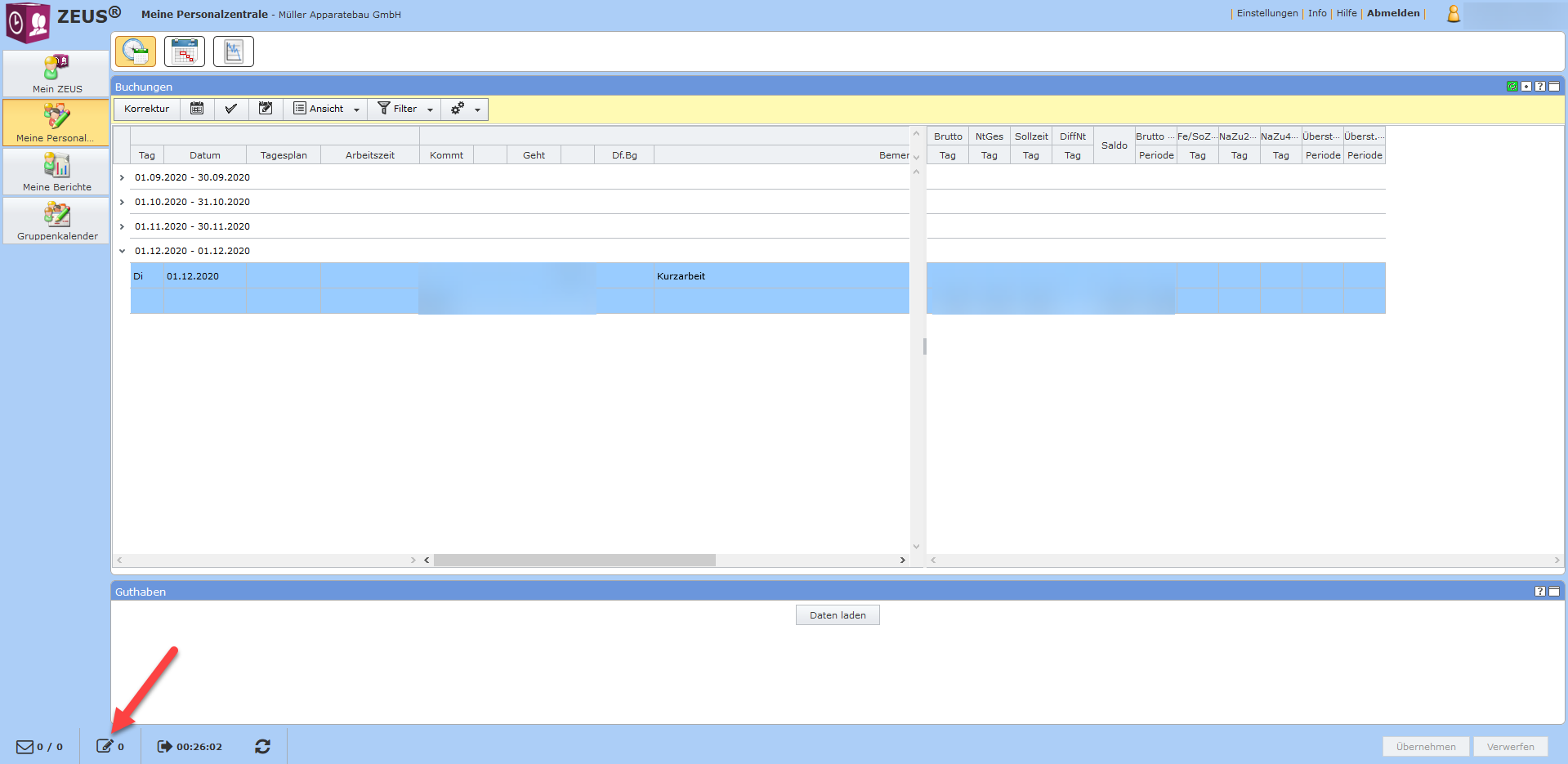
Task: Open Meine Berichte in the sidebar
Action: pyautogui.click(x=56, y=172)
